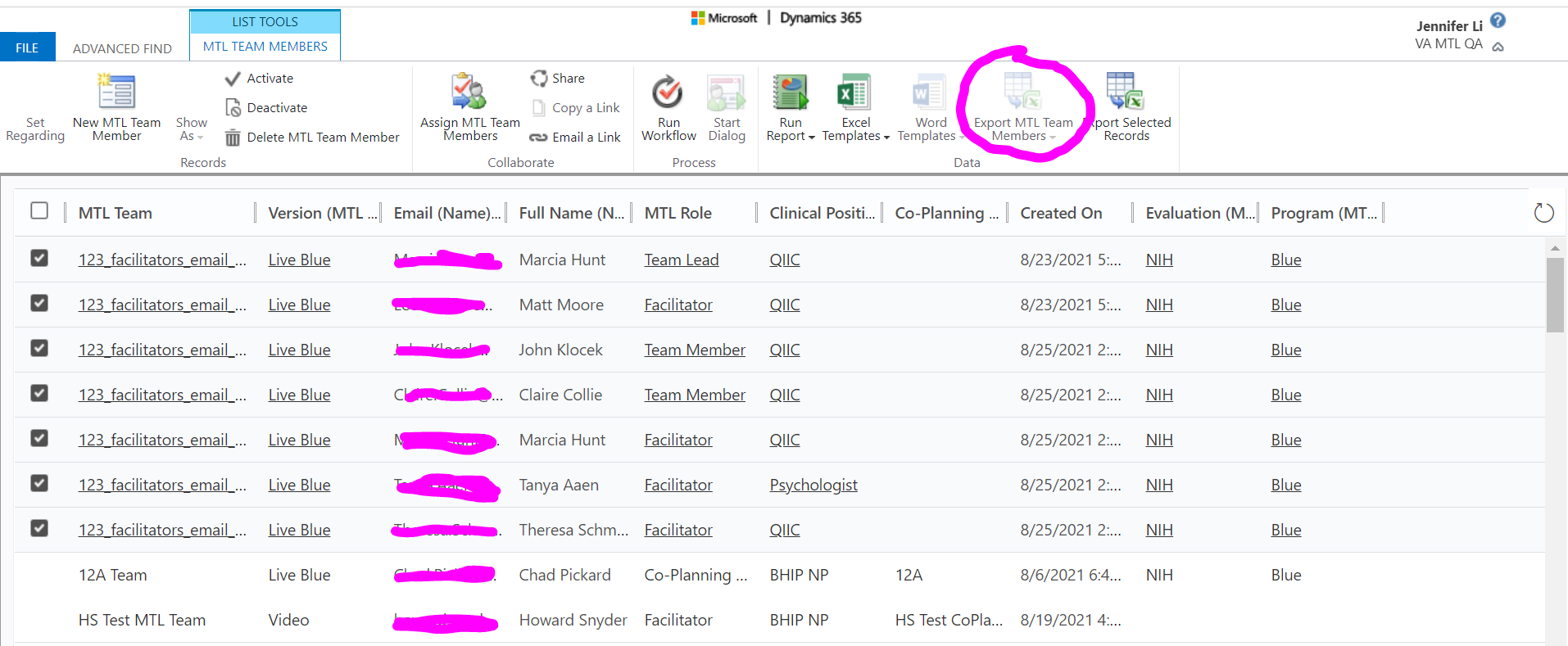
Task: Run Workflow on the selected records
Action: [668, 107]
